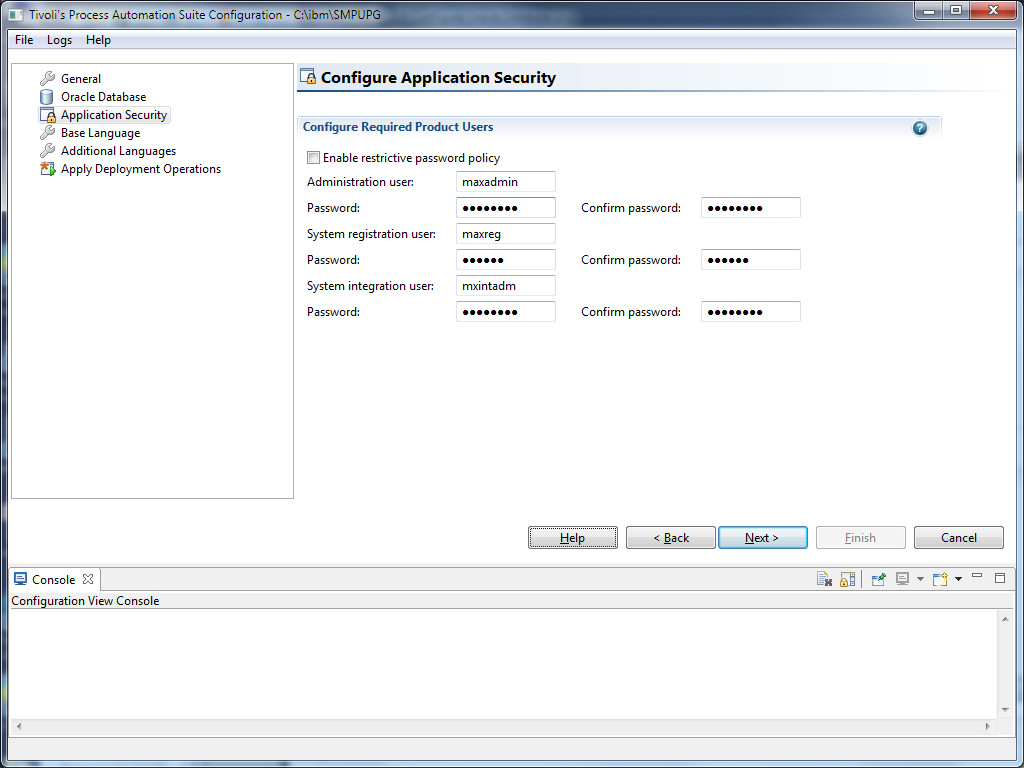The image size is (1024, 768).
Task: Click the greyed-out Finish button
Action: coord(860,537)
